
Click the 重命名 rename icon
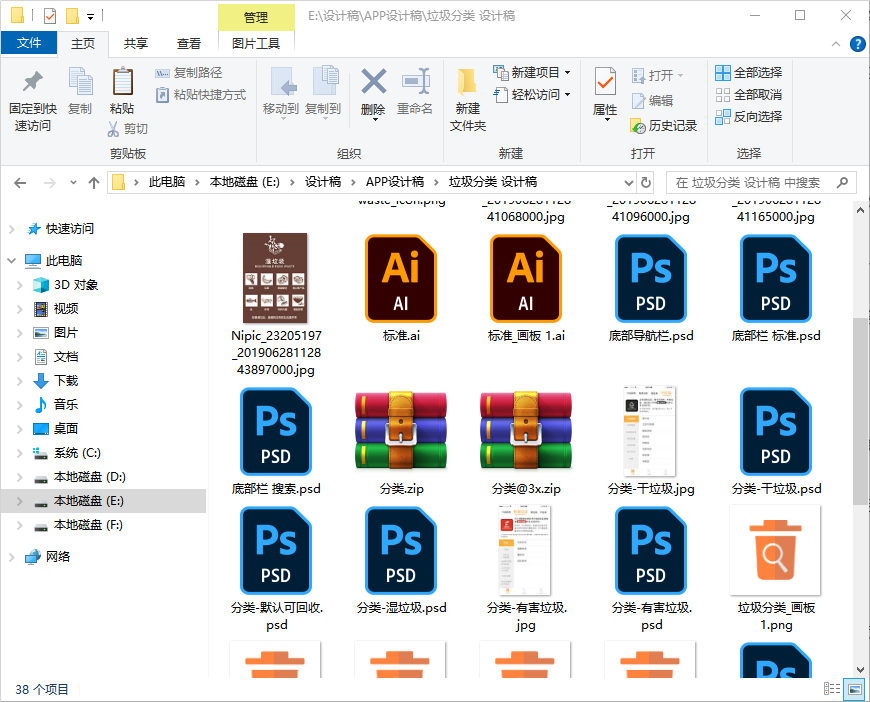click(415, 83)
